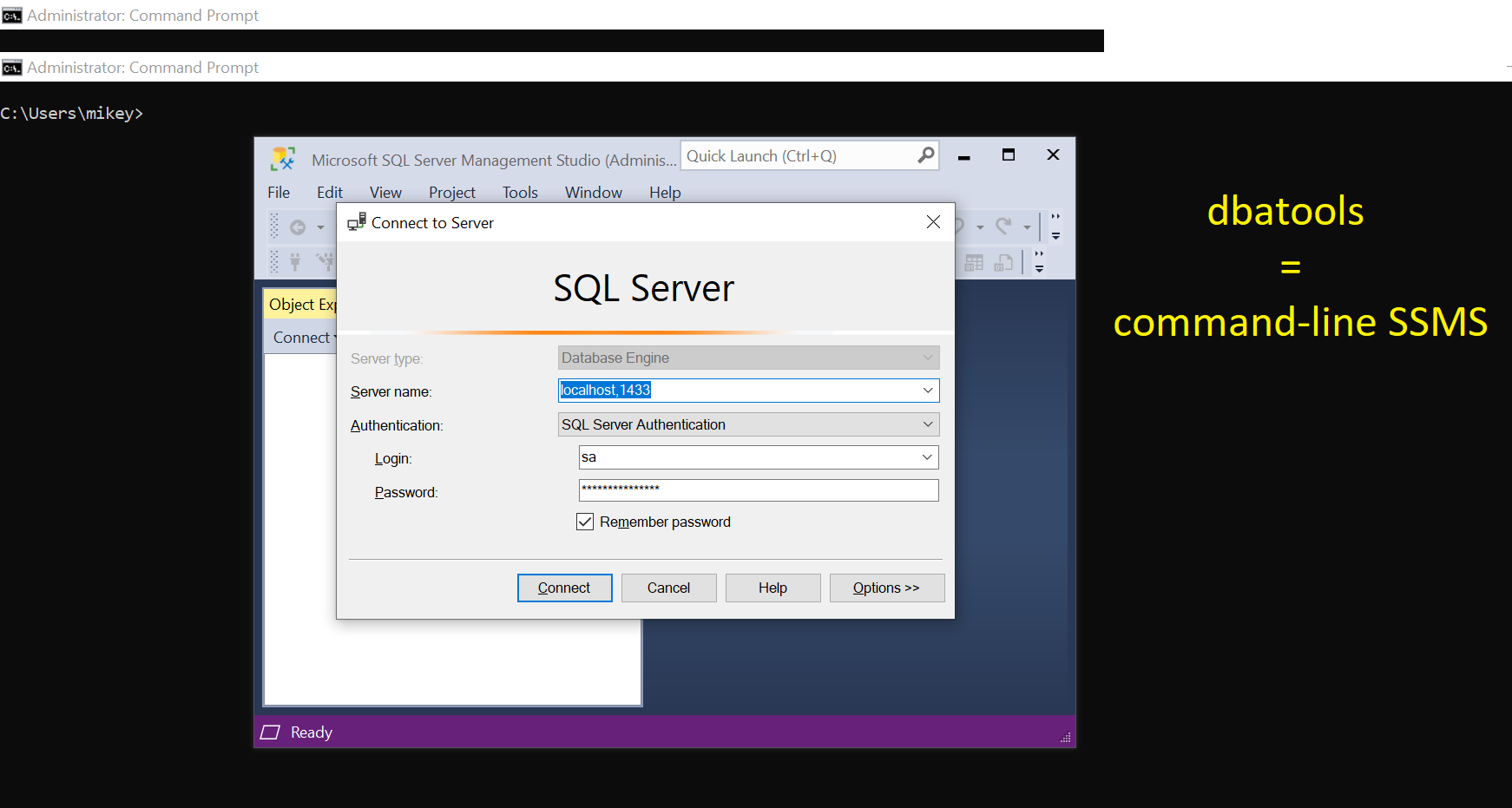Click the Disconnect icon in Object Explorer toolbar
Screen dimensions: 1512x808
point(325,261)
